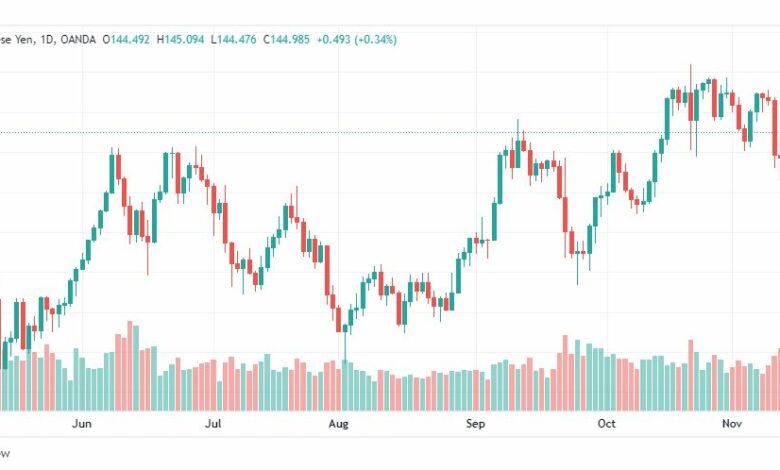Click the Yen 1D OANDA symbol legend
Image resolution: width=780 pixels, height=470 pixels.
pos(48,39)
